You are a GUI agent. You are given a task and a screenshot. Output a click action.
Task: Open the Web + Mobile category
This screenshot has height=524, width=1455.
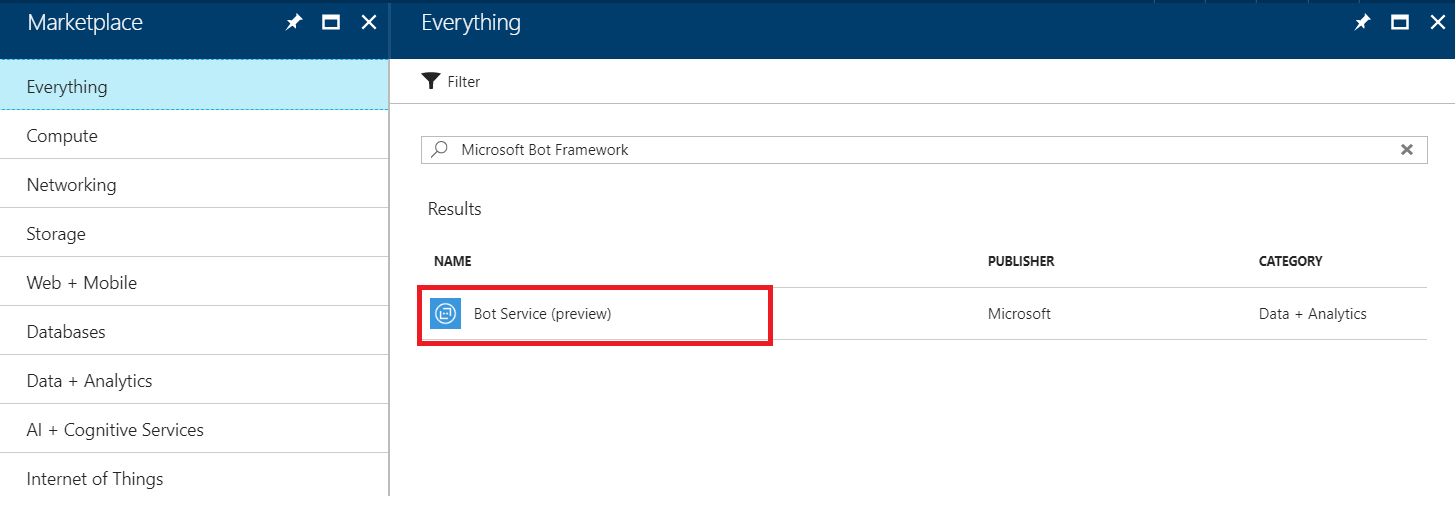pyautogui.click(x=194, y=282)
